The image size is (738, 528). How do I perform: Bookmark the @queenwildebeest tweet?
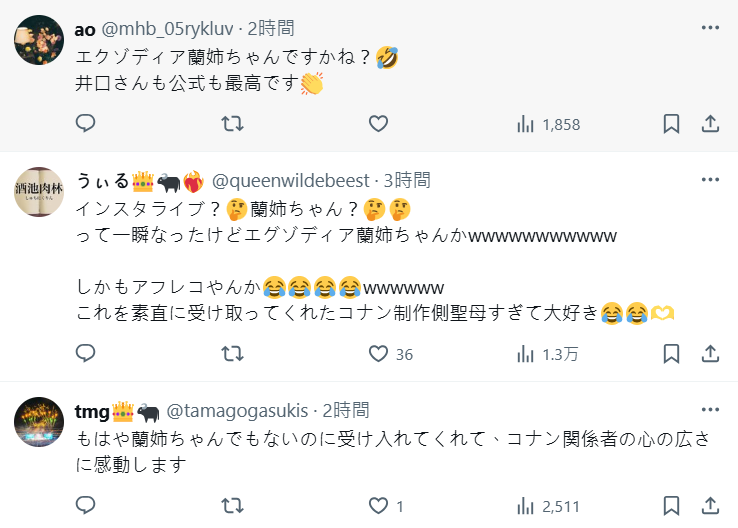tap(672, 354)
